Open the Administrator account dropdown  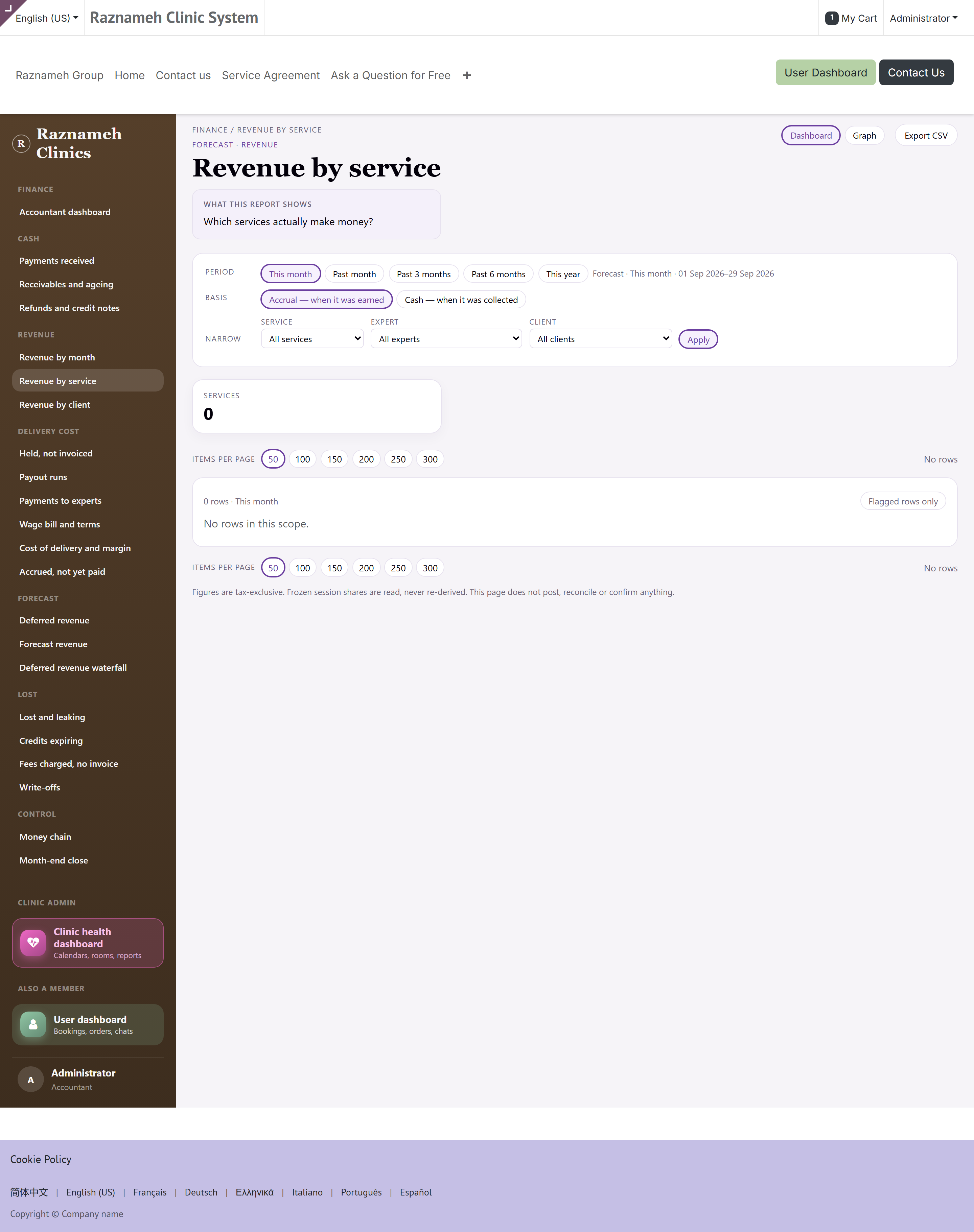coord(923,18)
